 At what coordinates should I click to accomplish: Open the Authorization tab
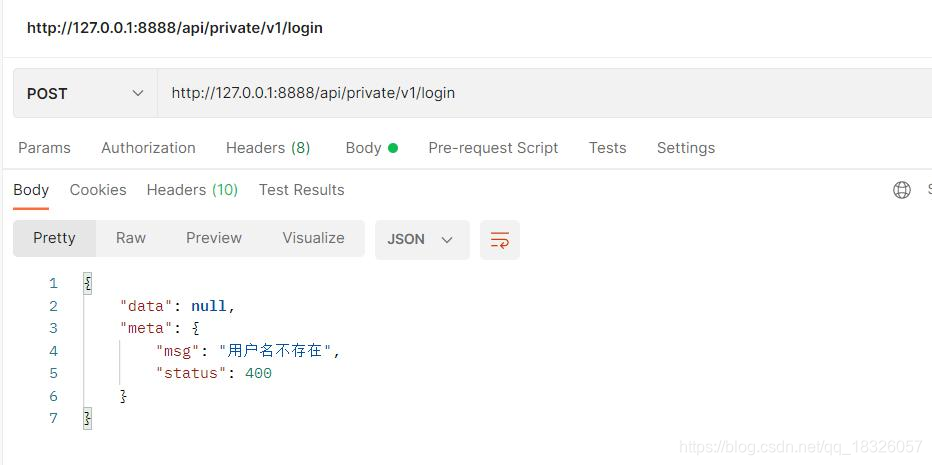pyautogui.click(x=148, y=148)
